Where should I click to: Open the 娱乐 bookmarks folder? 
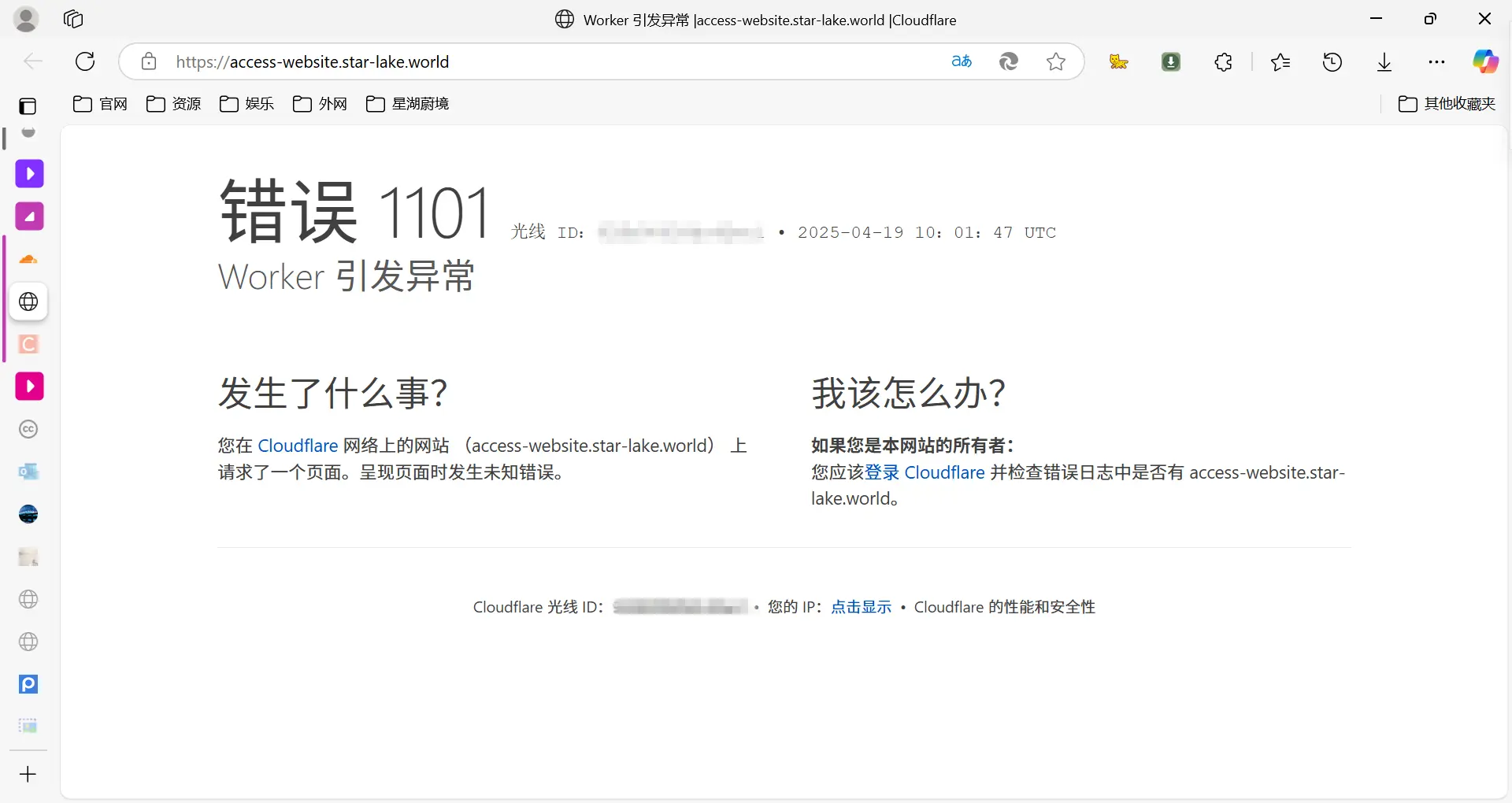[246, 104]
